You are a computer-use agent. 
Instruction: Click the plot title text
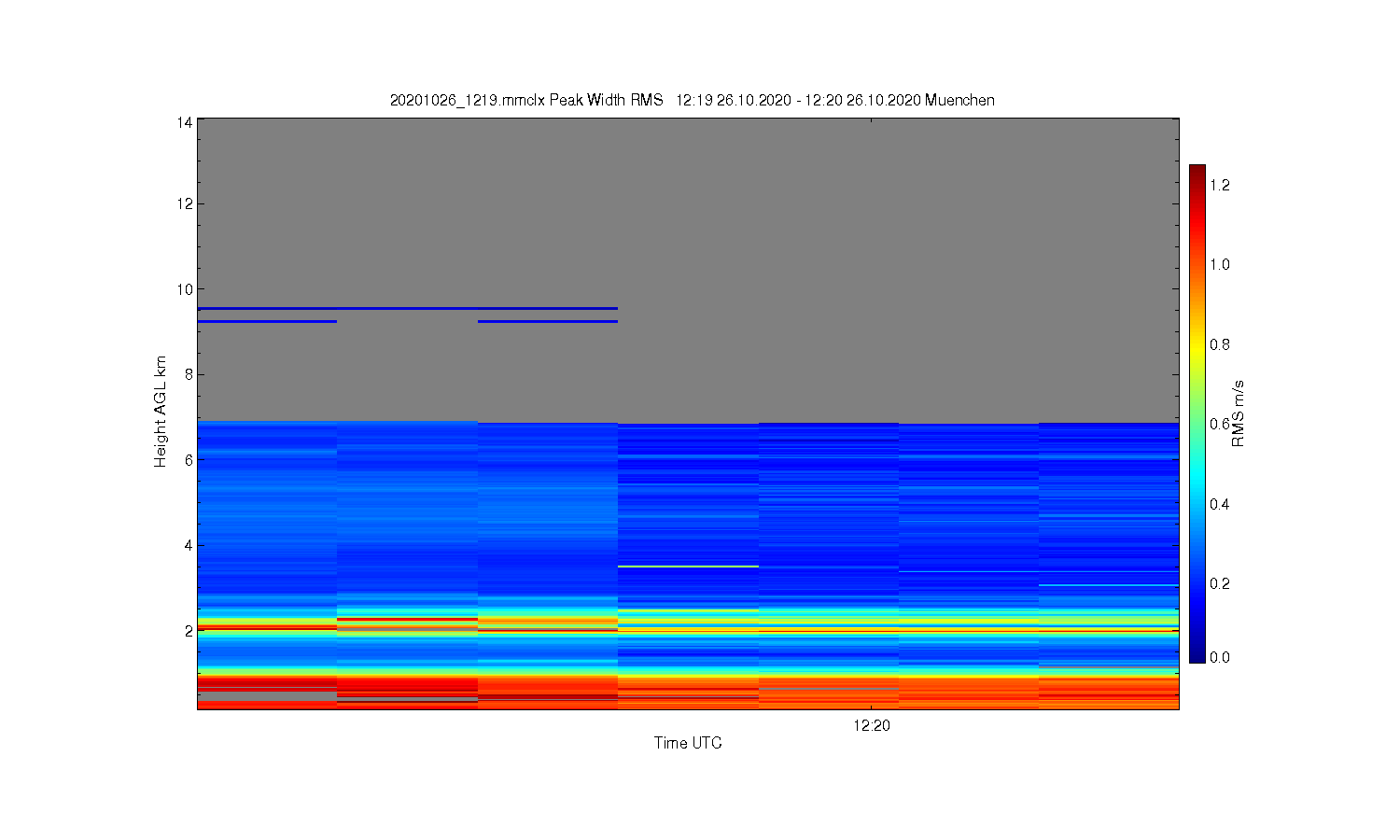tap(692, 100)
